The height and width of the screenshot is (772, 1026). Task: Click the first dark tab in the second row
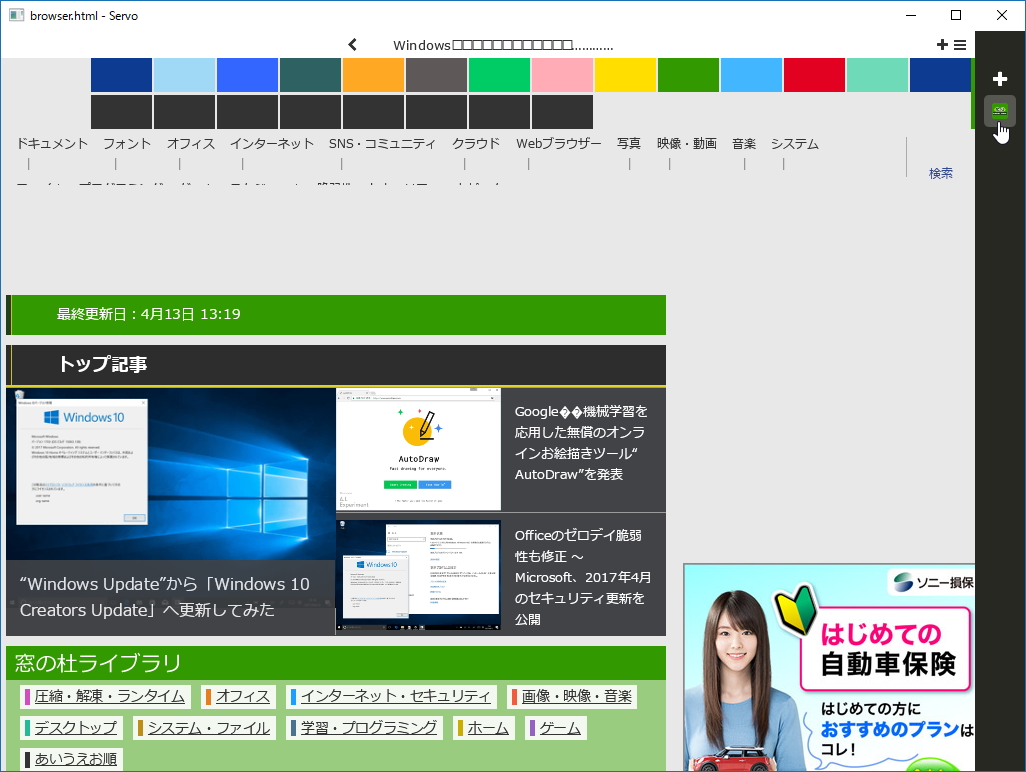120,111
